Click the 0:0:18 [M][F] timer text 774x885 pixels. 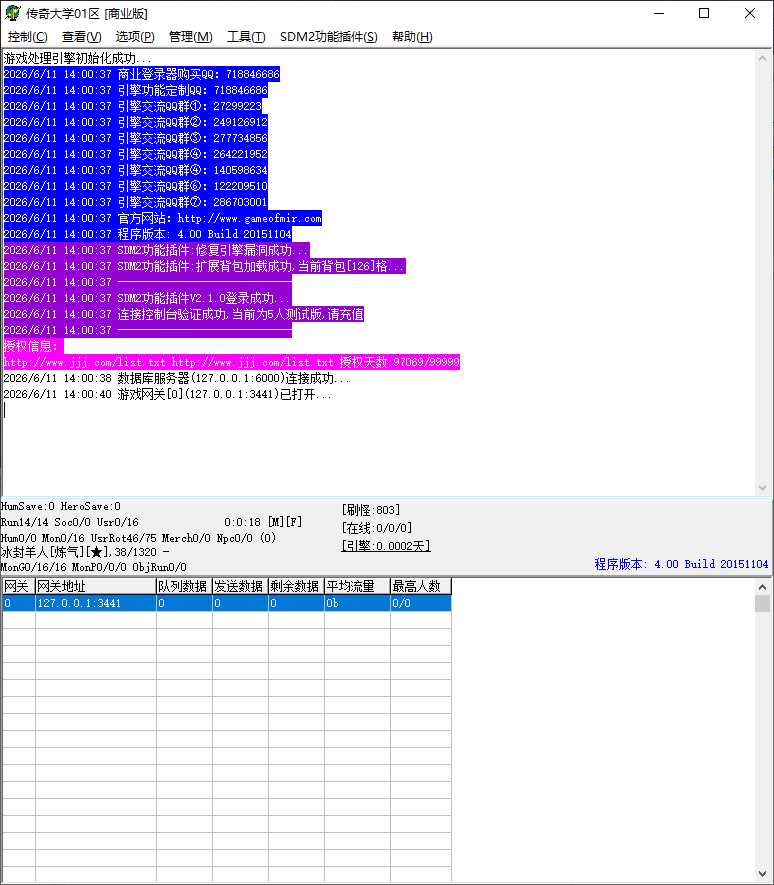coord(263,522)
